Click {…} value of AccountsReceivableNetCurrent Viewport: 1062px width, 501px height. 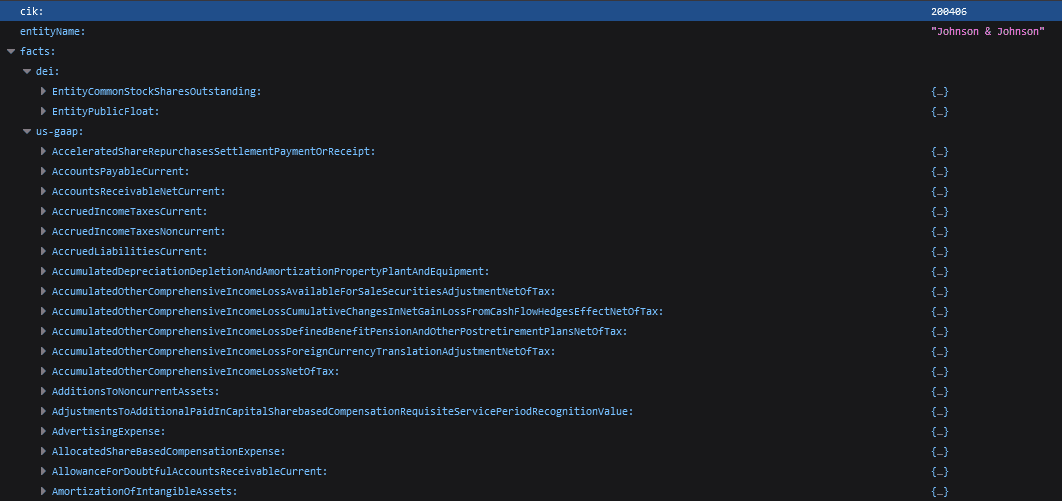click(x=940, y=192)
